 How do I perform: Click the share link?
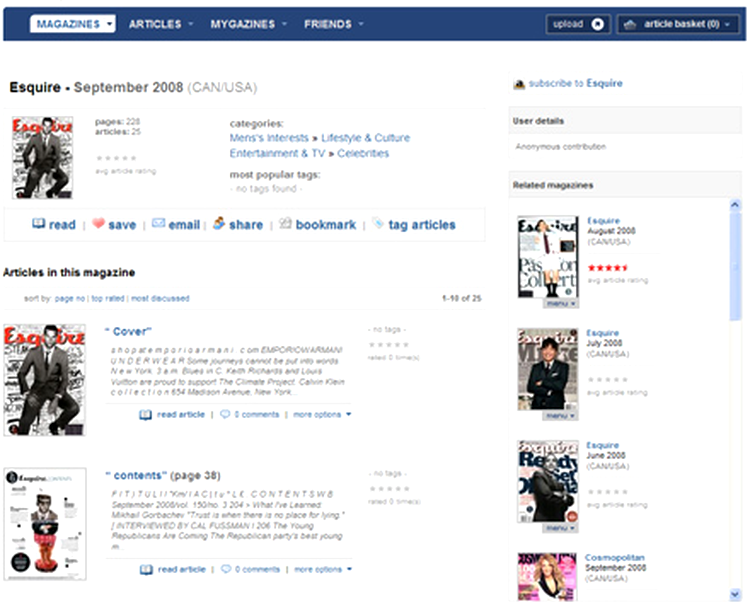(246, 225)
